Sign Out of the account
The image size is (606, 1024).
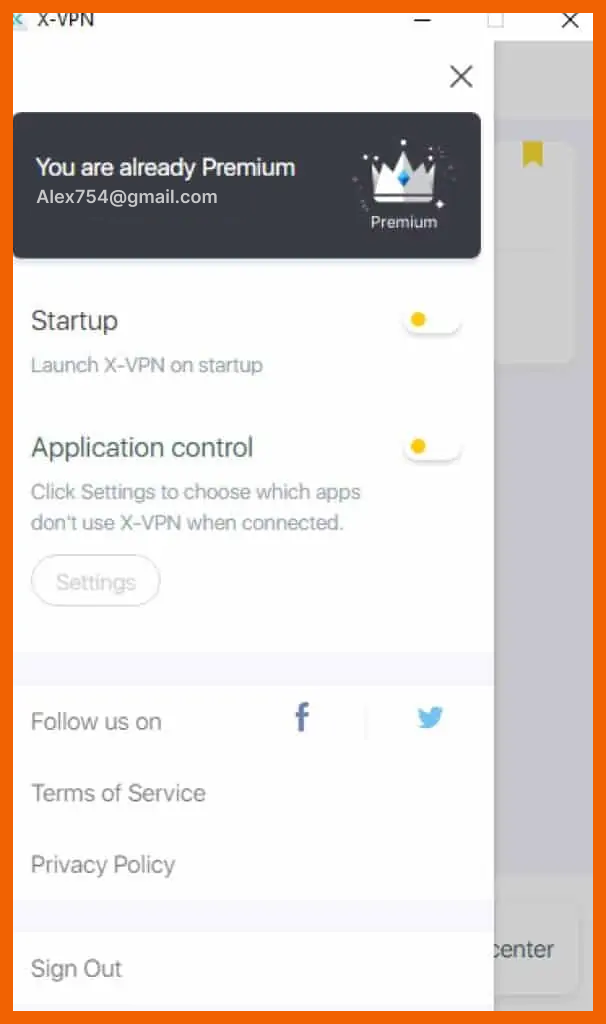coord(76,968)
